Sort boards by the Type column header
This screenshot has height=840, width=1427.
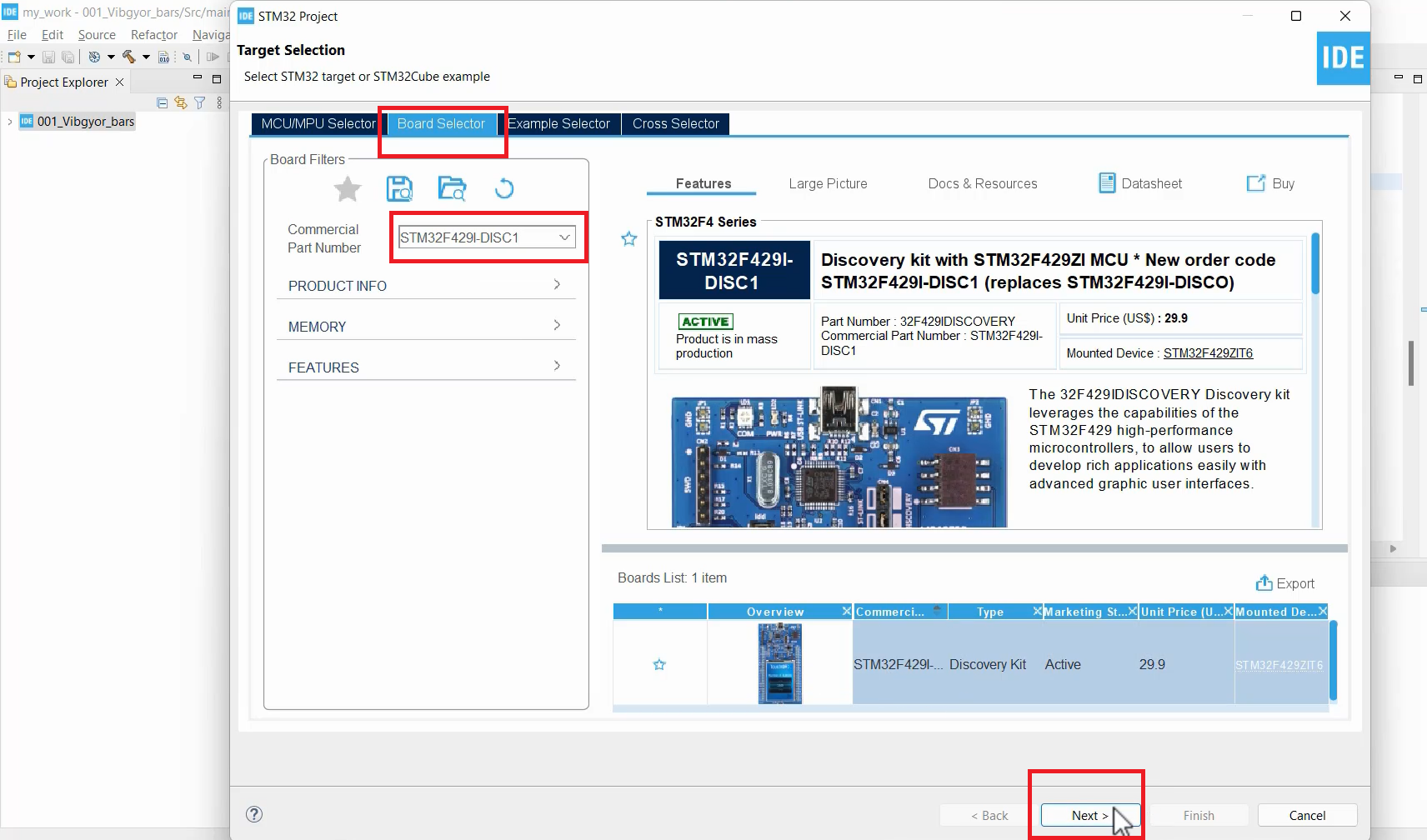pyautogui.click(x=989, y=612)
